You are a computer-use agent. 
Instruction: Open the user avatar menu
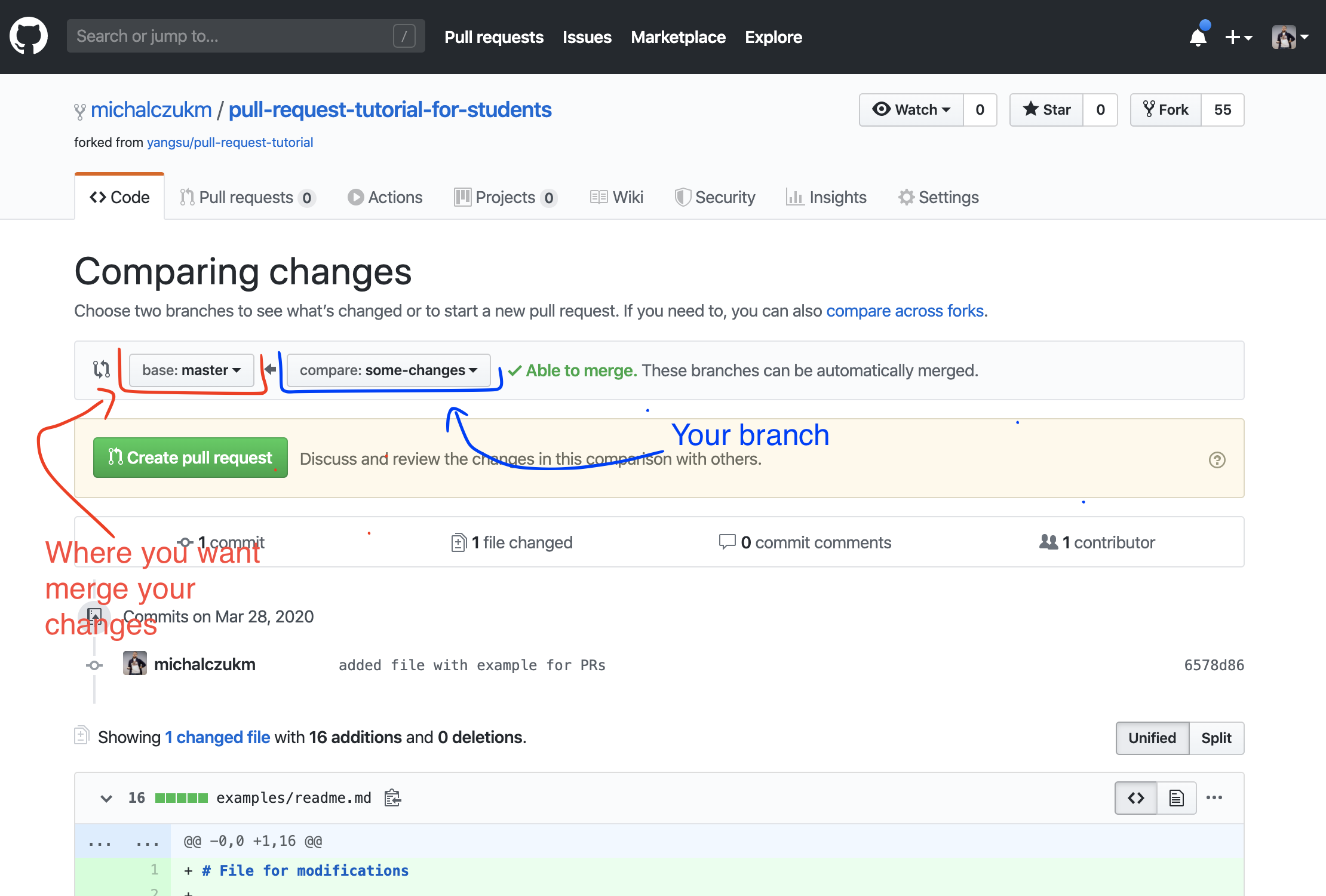(1290, 37)
